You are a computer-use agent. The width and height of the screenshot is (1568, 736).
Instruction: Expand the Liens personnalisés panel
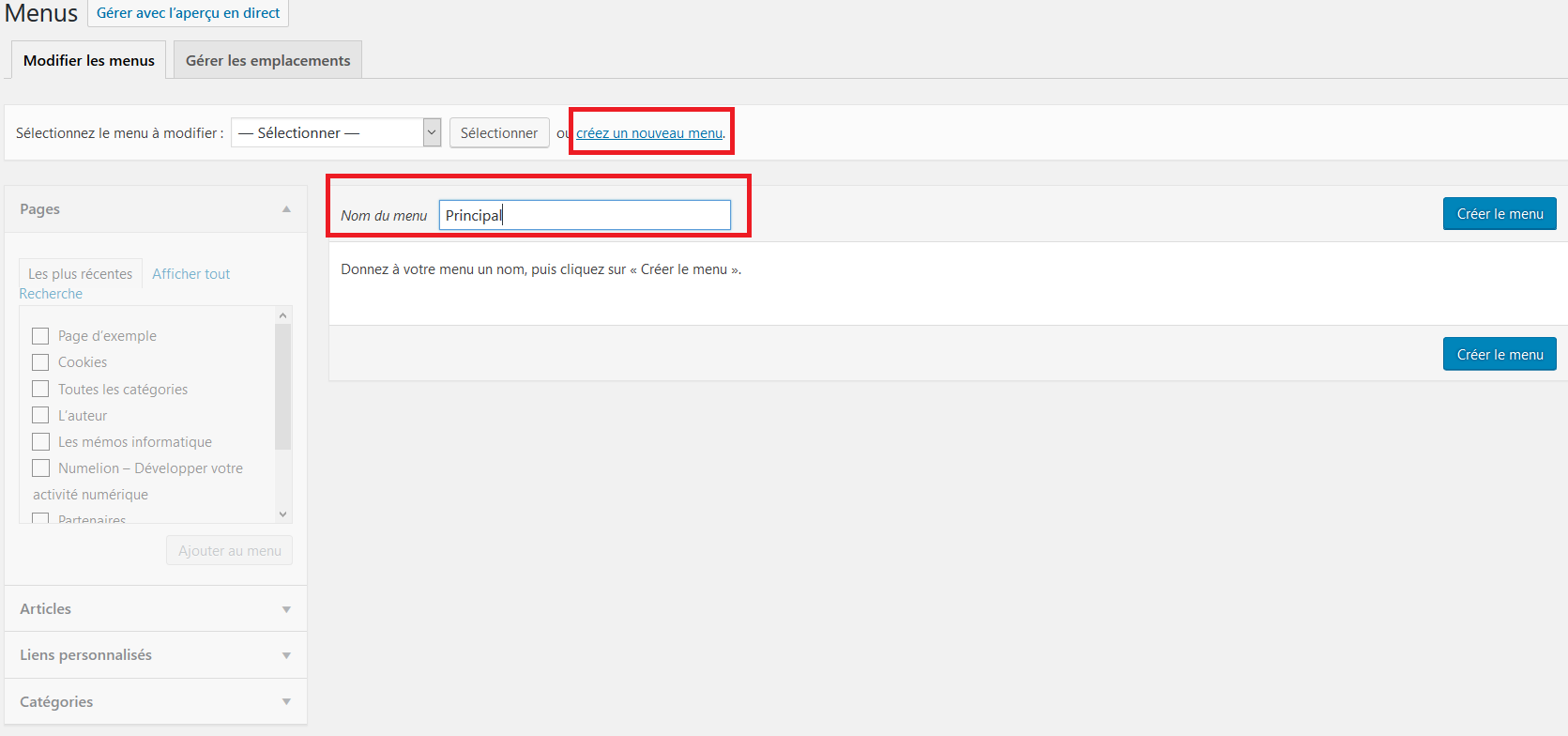click(x=156, y=655)
